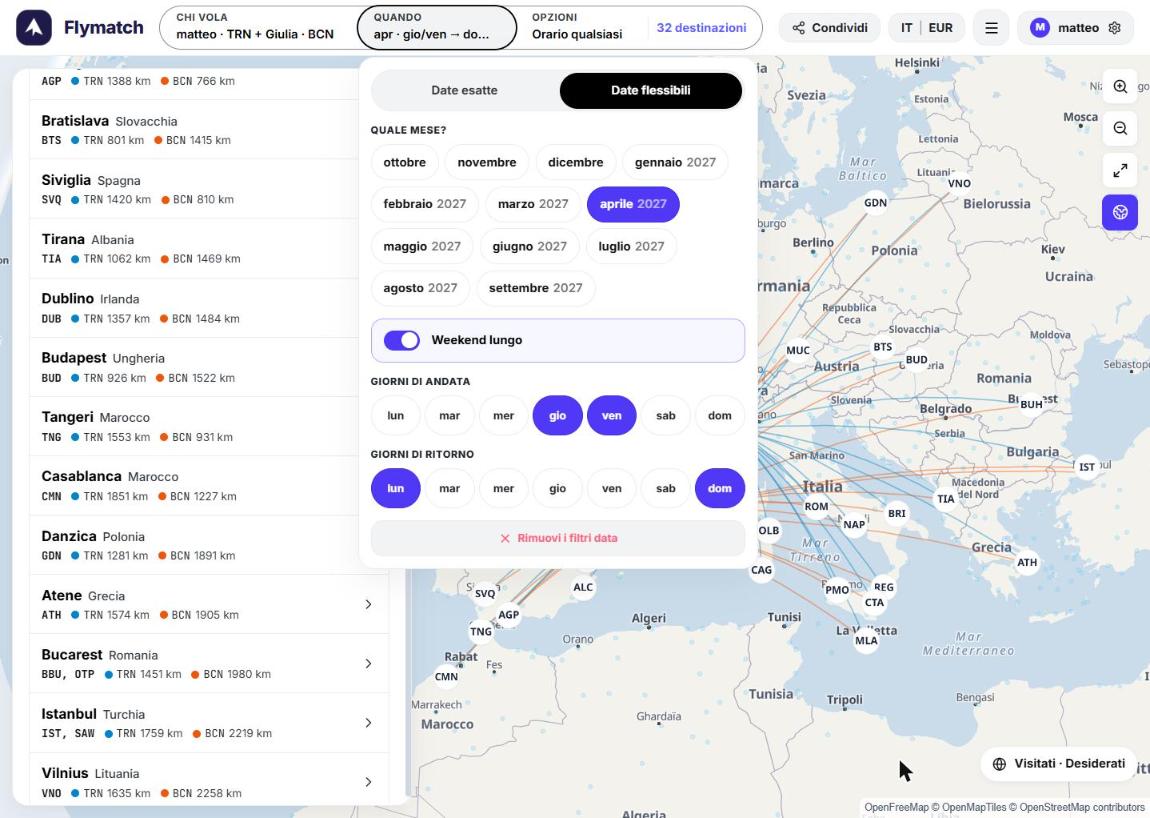Expand the Atene row chevron
The image size is (1150, 818).
coord(368,605)
